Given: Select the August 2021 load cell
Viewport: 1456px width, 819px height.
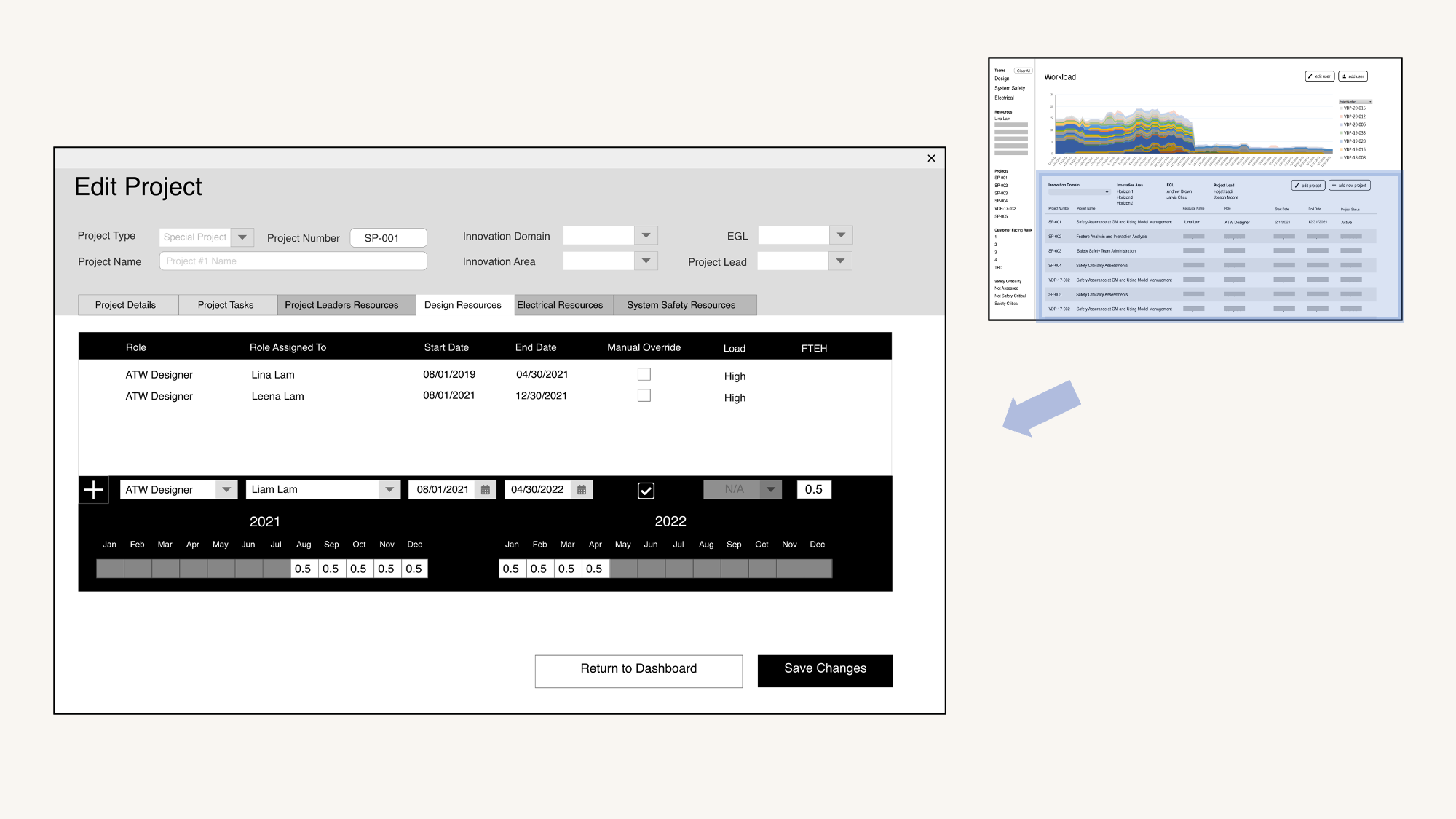Looking at the screenshot, I should point(304,569).
